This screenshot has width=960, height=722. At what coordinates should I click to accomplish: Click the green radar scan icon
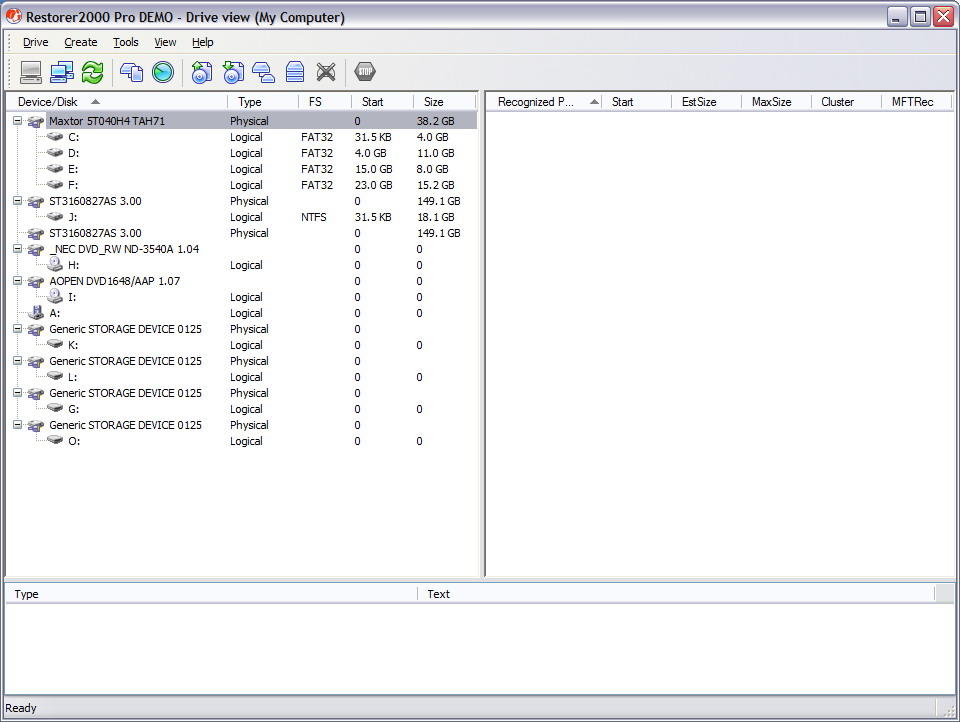point(163,72)
